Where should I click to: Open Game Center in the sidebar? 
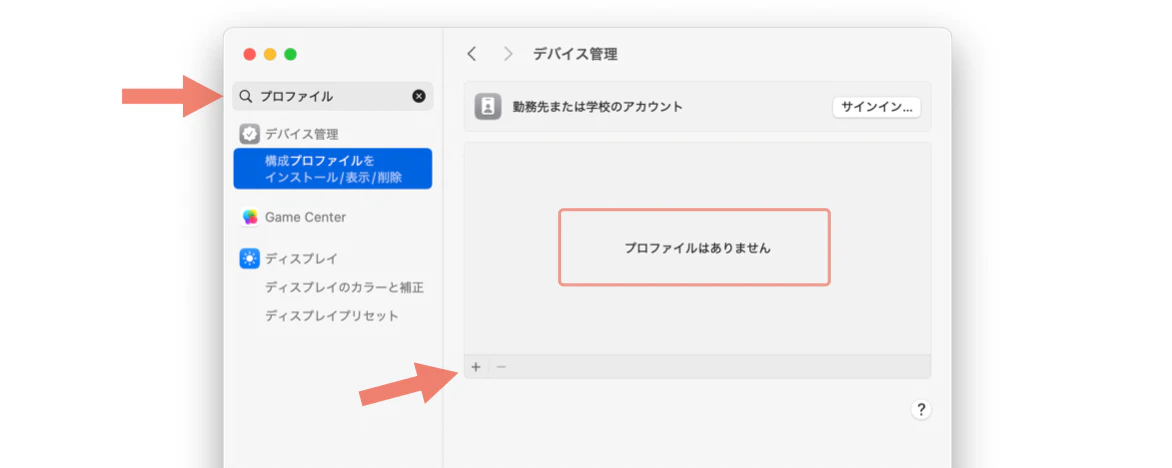(305, 218)
